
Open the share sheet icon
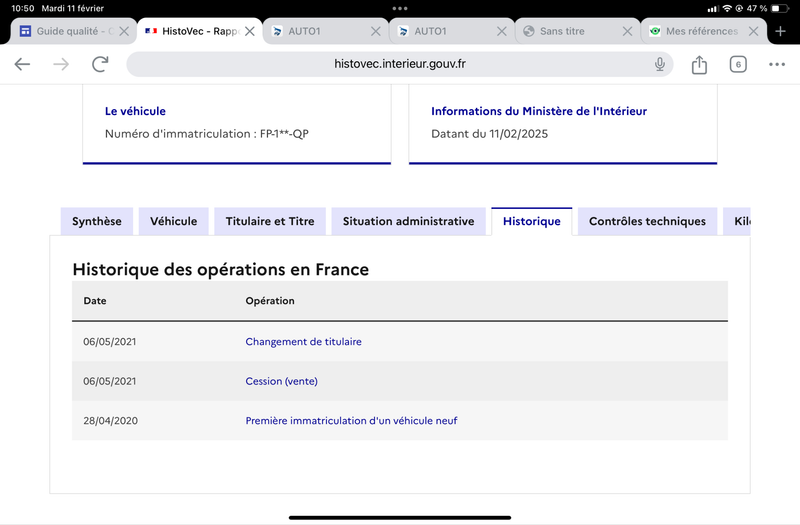tap(699, 64)
